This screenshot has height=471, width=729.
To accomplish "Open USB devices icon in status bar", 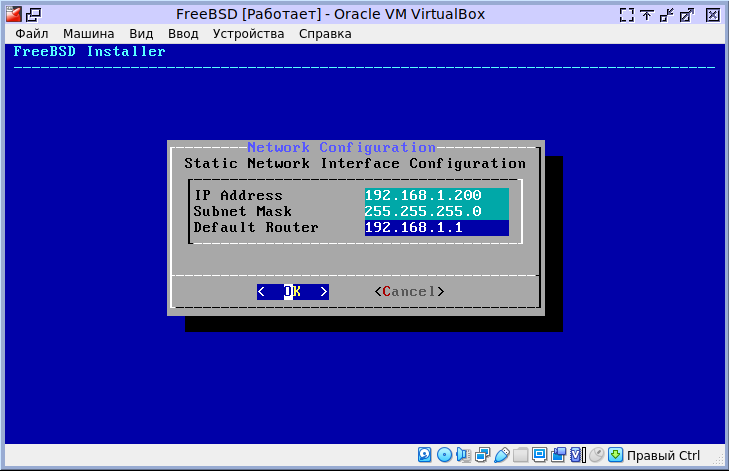I will [502, 455].
